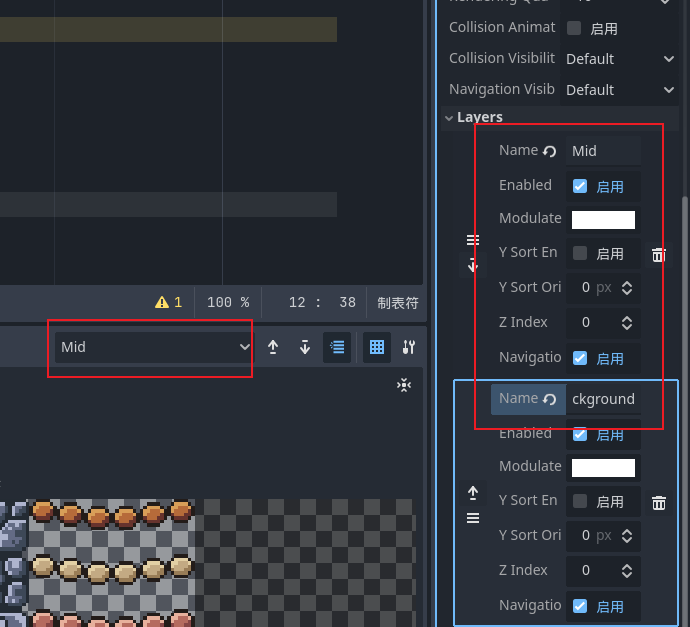Screen dimensions: 690x627
Task: Toggle highlight selected layer button
Action: coord(337,347)
